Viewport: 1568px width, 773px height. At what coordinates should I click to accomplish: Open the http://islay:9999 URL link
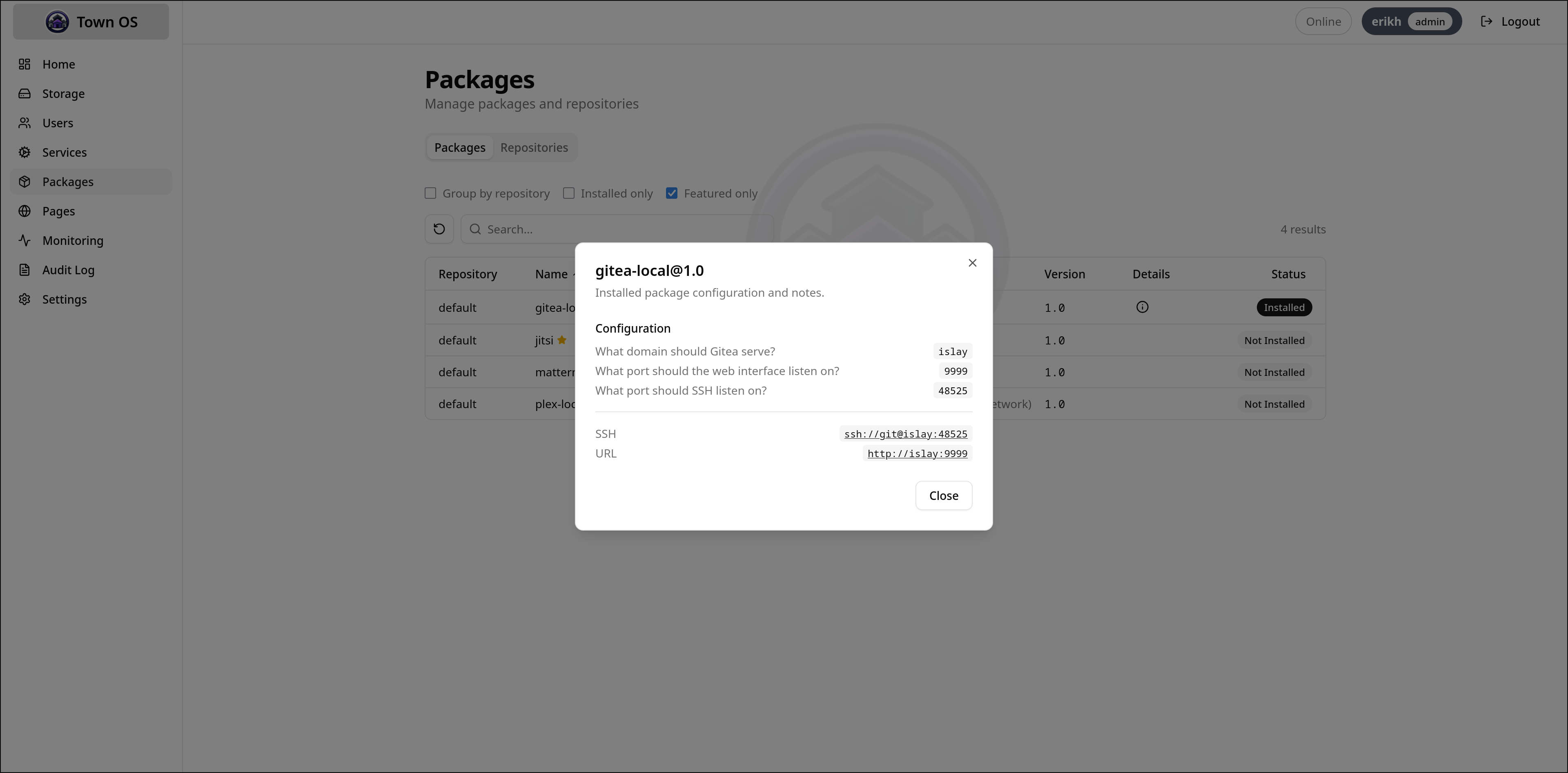[917, 454]
